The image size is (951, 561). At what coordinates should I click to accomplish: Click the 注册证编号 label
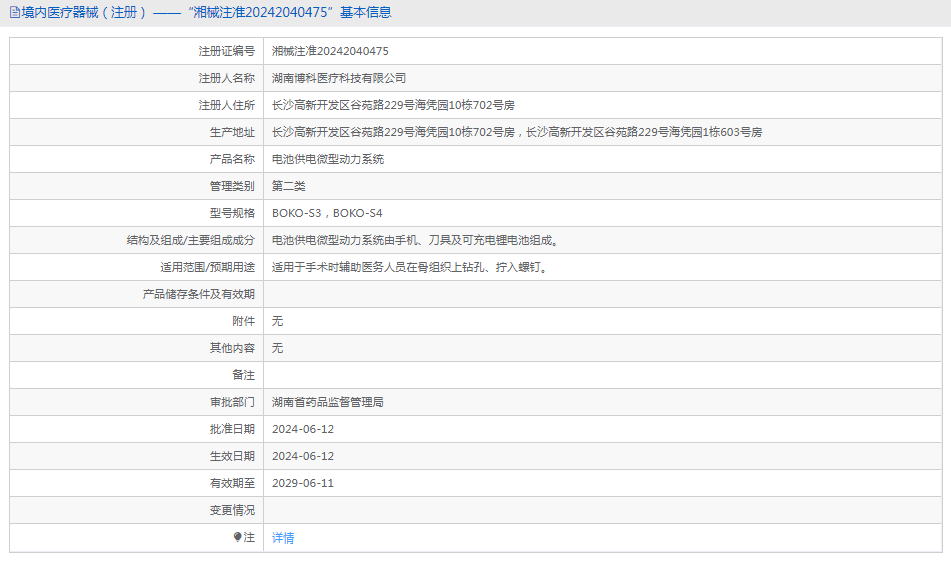point(227,52)
